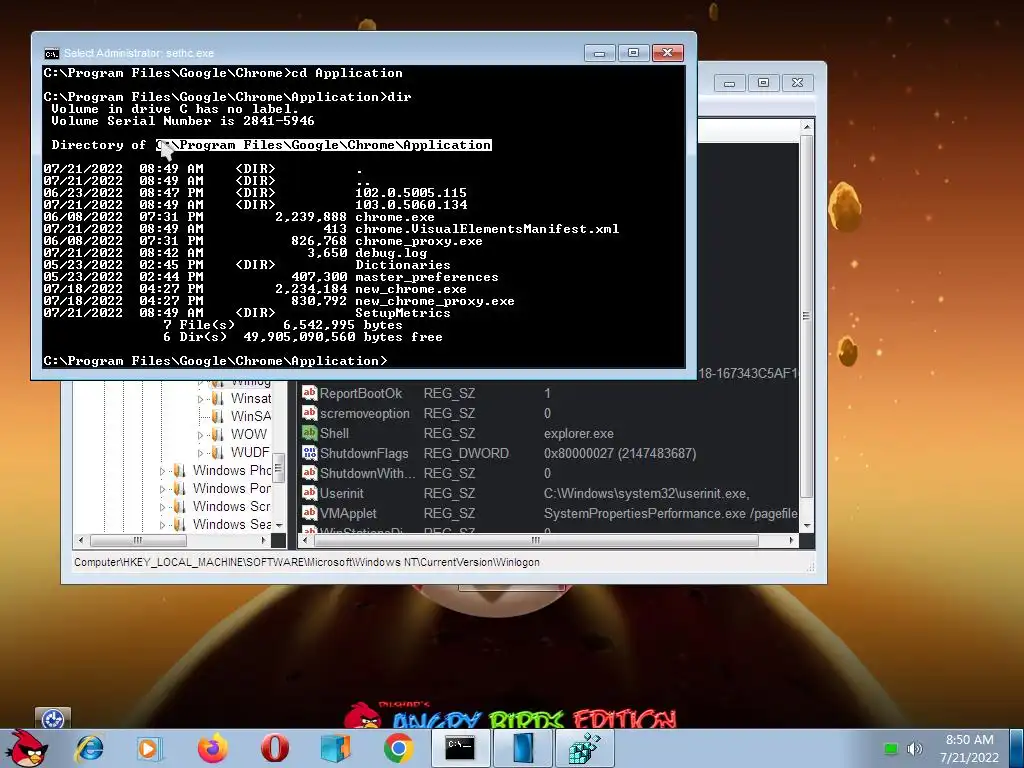Viewport: 1024px width, 768px height.
Task: Open the volume speaker tray icon
Action: pos(915,748)
